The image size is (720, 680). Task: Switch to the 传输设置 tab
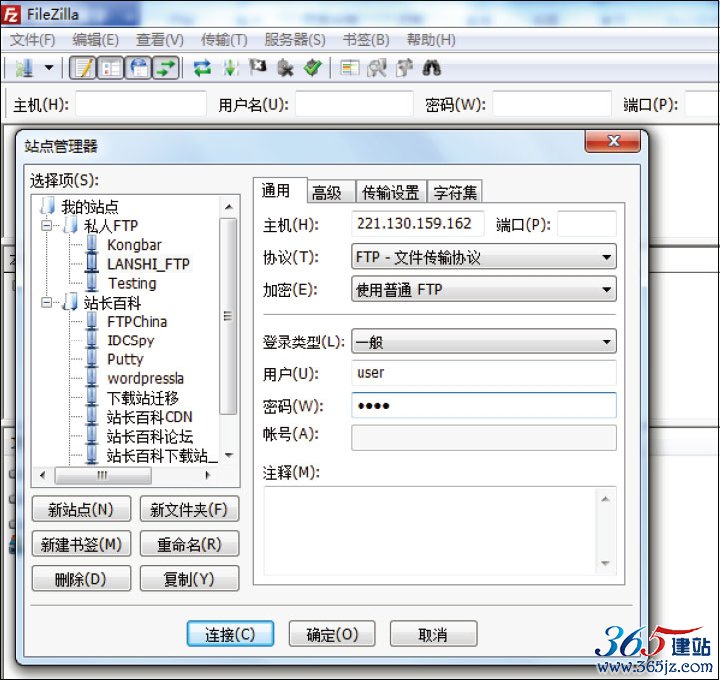pyautogui.click(x=391, y=192)
